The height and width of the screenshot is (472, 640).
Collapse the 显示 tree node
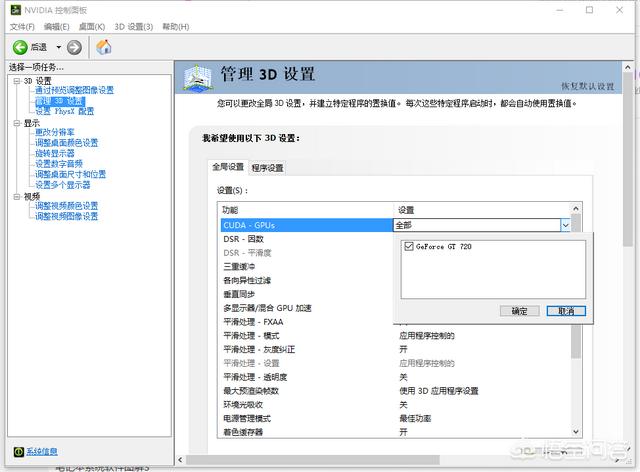pyautogui.click(x=16, y=123)
